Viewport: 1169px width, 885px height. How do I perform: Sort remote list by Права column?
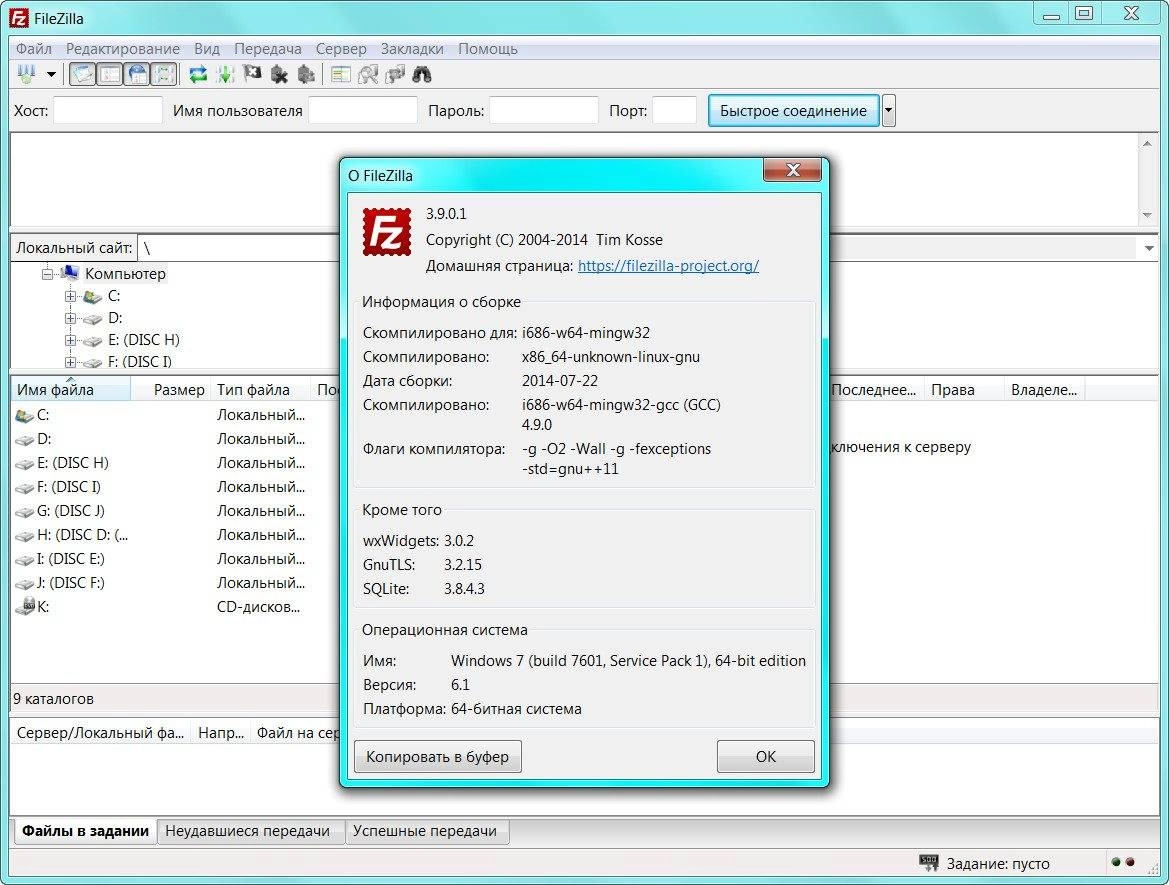(x=962, y=389)
